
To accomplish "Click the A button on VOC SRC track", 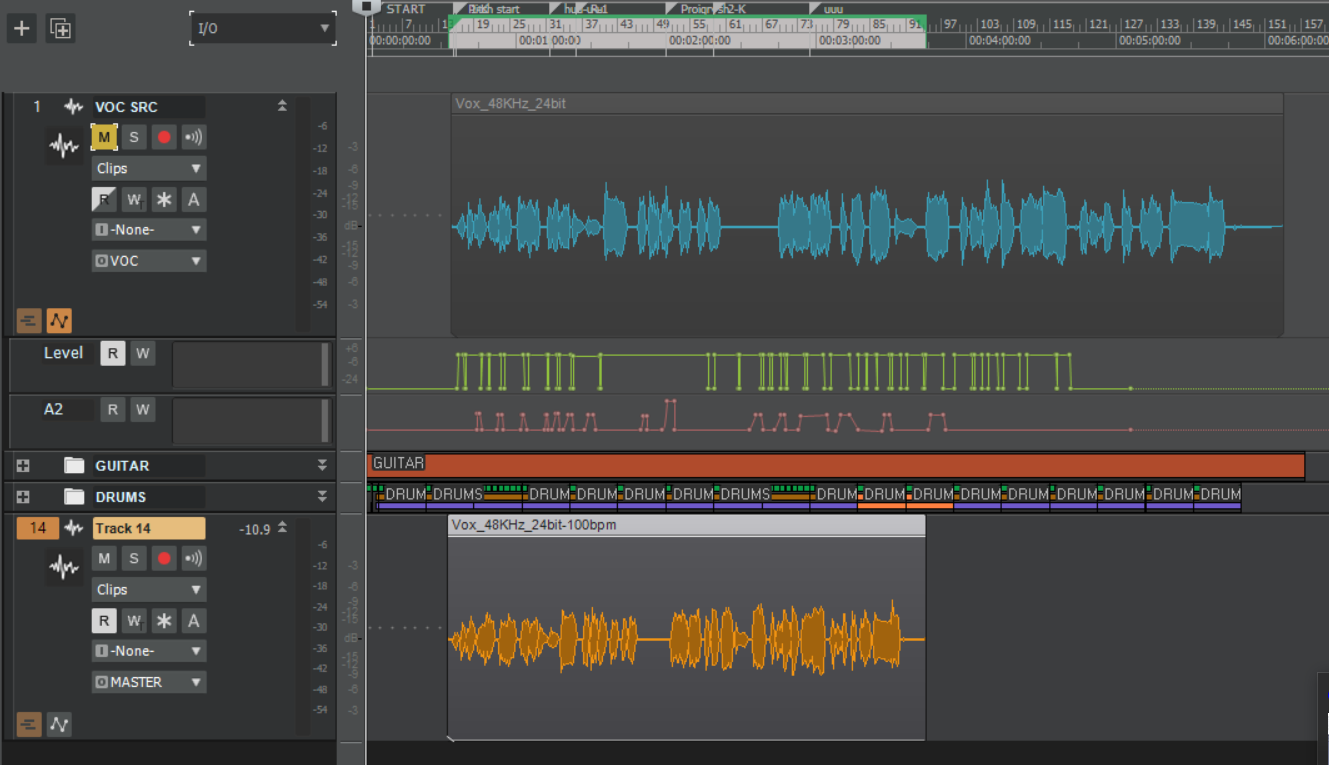I will pyautogui.click(x=193, y=200).
